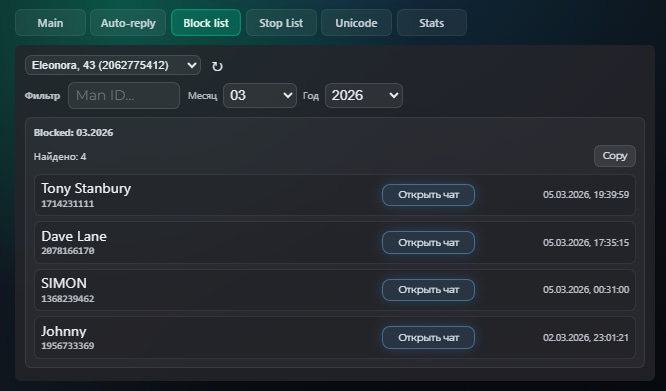
Task: Open chat with SIMON
Action: coord(428,290)
